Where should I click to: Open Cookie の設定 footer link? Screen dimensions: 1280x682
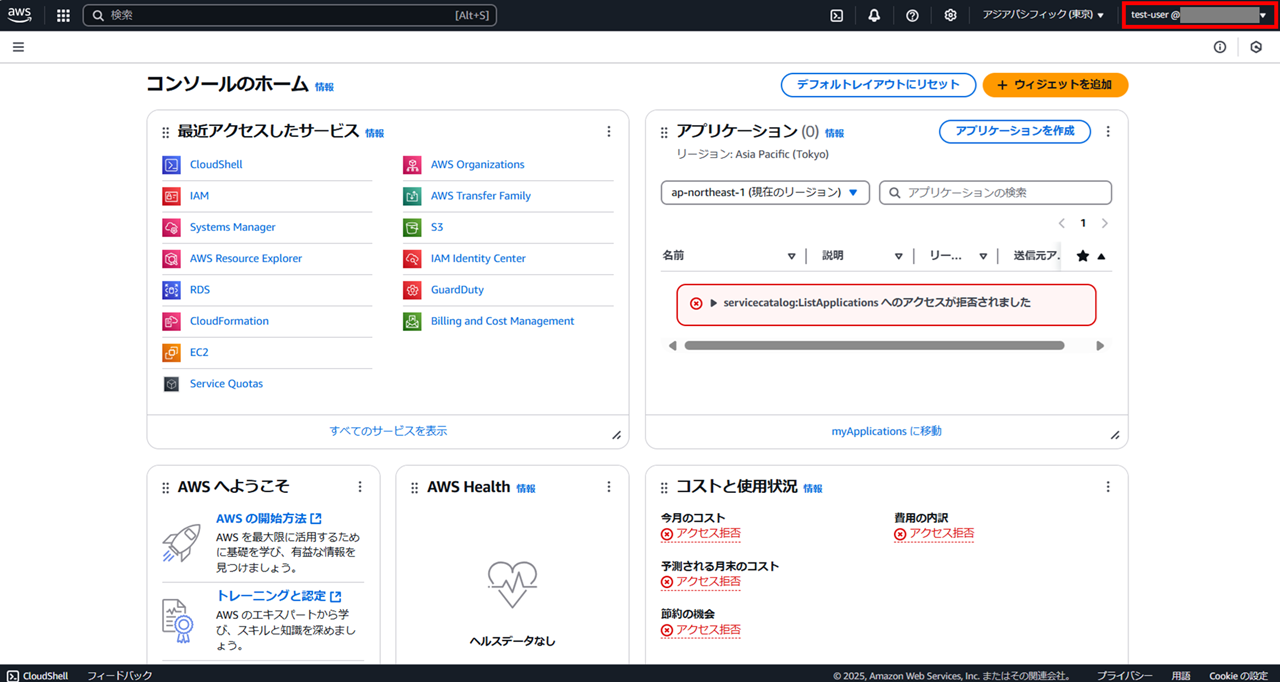1238,676
